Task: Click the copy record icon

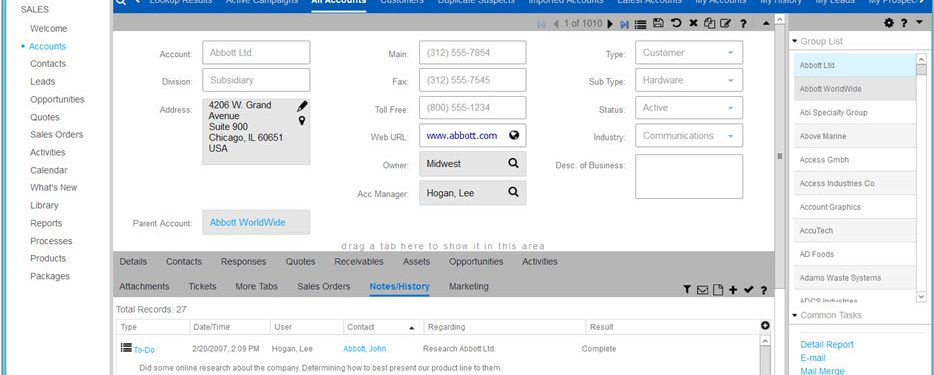Action: click(x=709, y=23)
